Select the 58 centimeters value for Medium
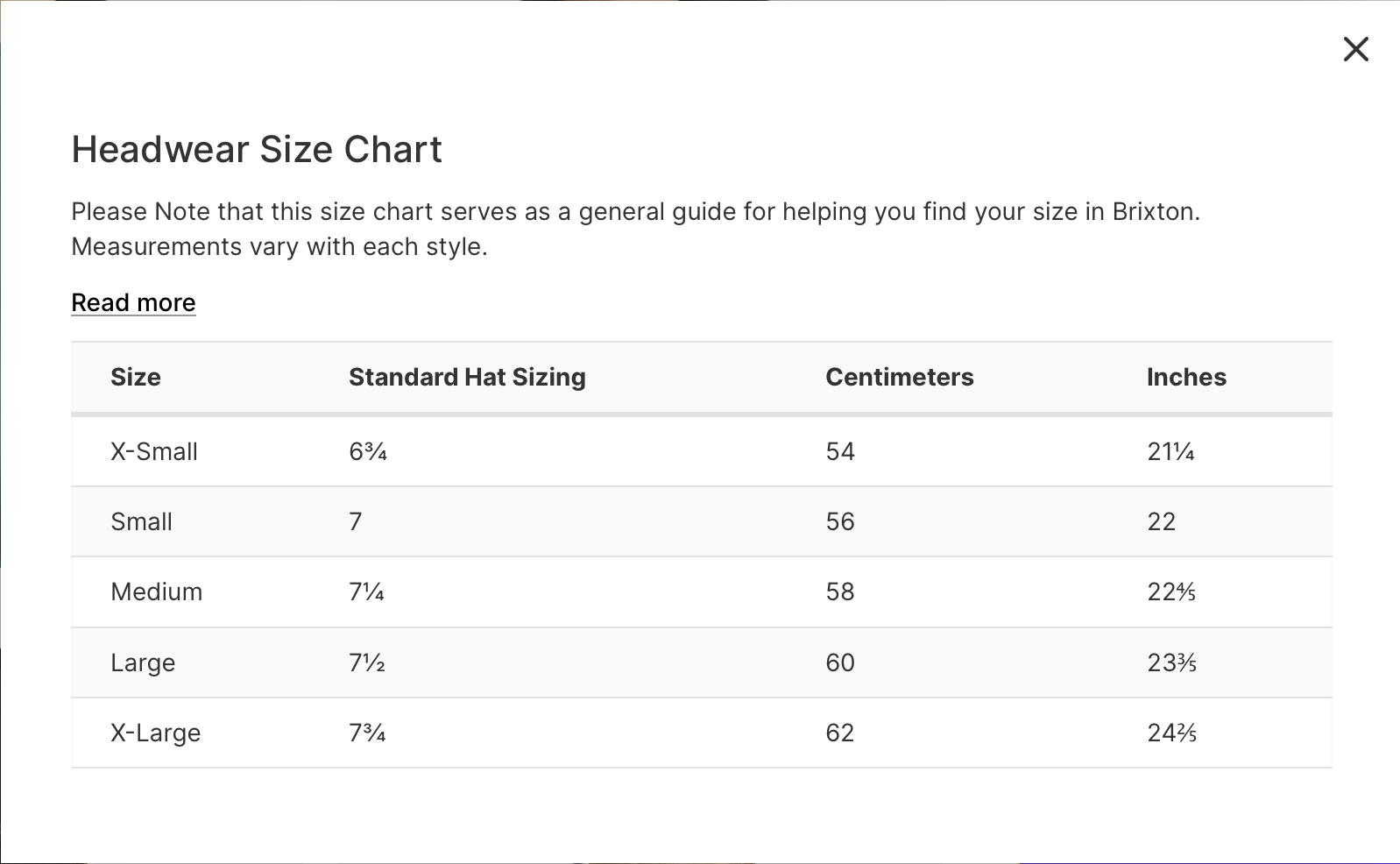The height and width of the screenshot is (864, 1400). pyautogui.click(x=839, y=591)
